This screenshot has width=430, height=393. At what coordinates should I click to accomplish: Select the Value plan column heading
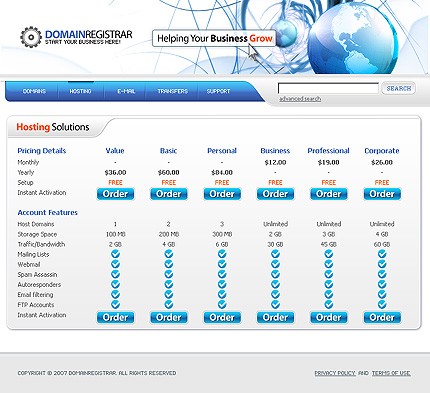click(115, 151)
